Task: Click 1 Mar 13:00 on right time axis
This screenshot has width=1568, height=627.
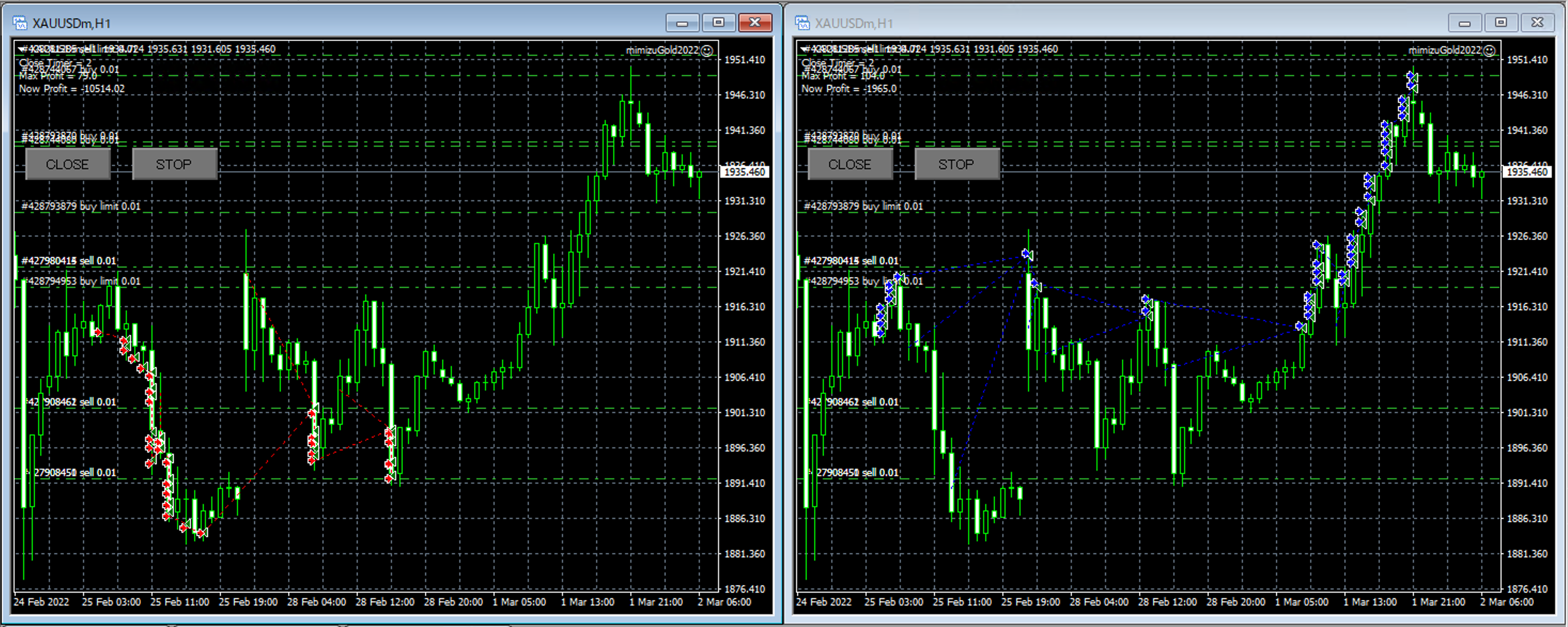Action: click(x=1370, y=602)
